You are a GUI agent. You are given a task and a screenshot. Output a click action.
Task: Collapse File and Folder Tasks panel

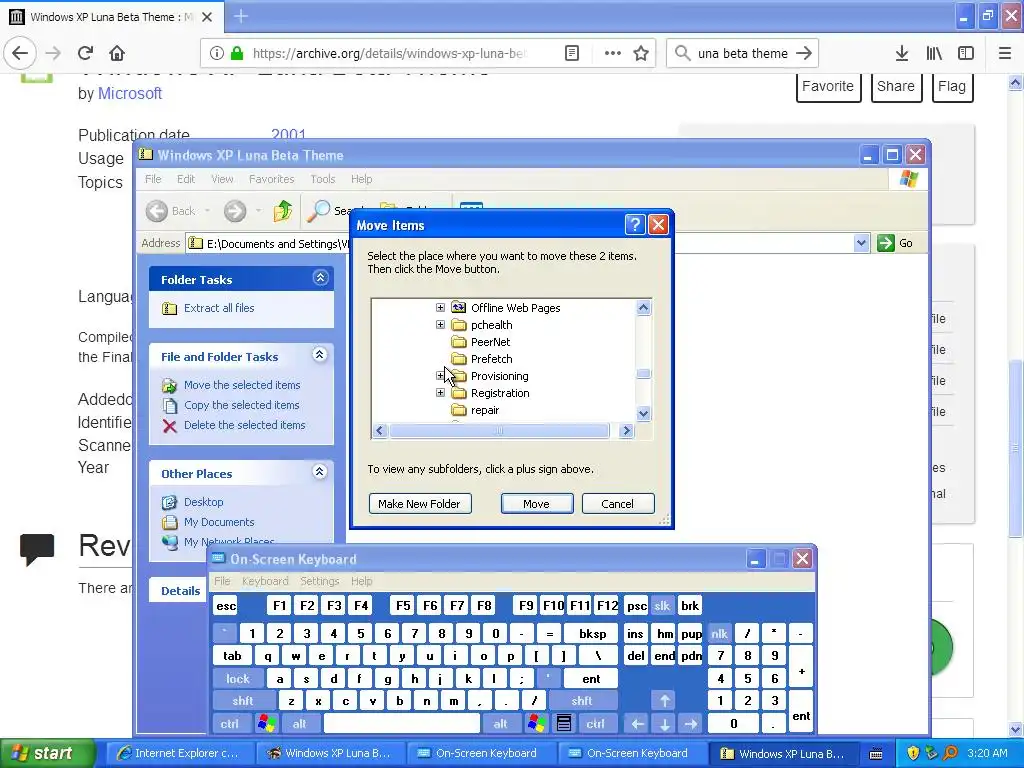pos(320,355)
